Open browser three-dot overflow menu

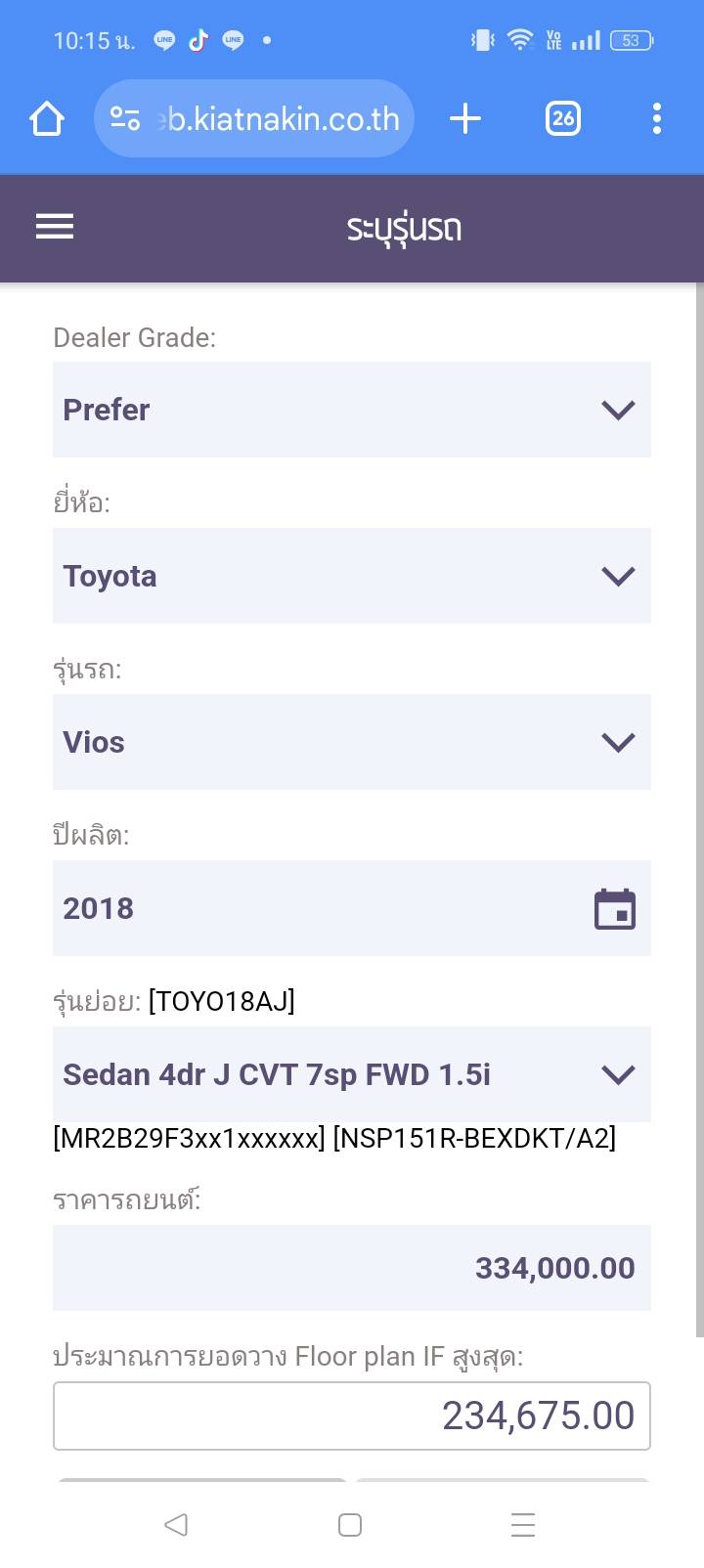[656, 119]
